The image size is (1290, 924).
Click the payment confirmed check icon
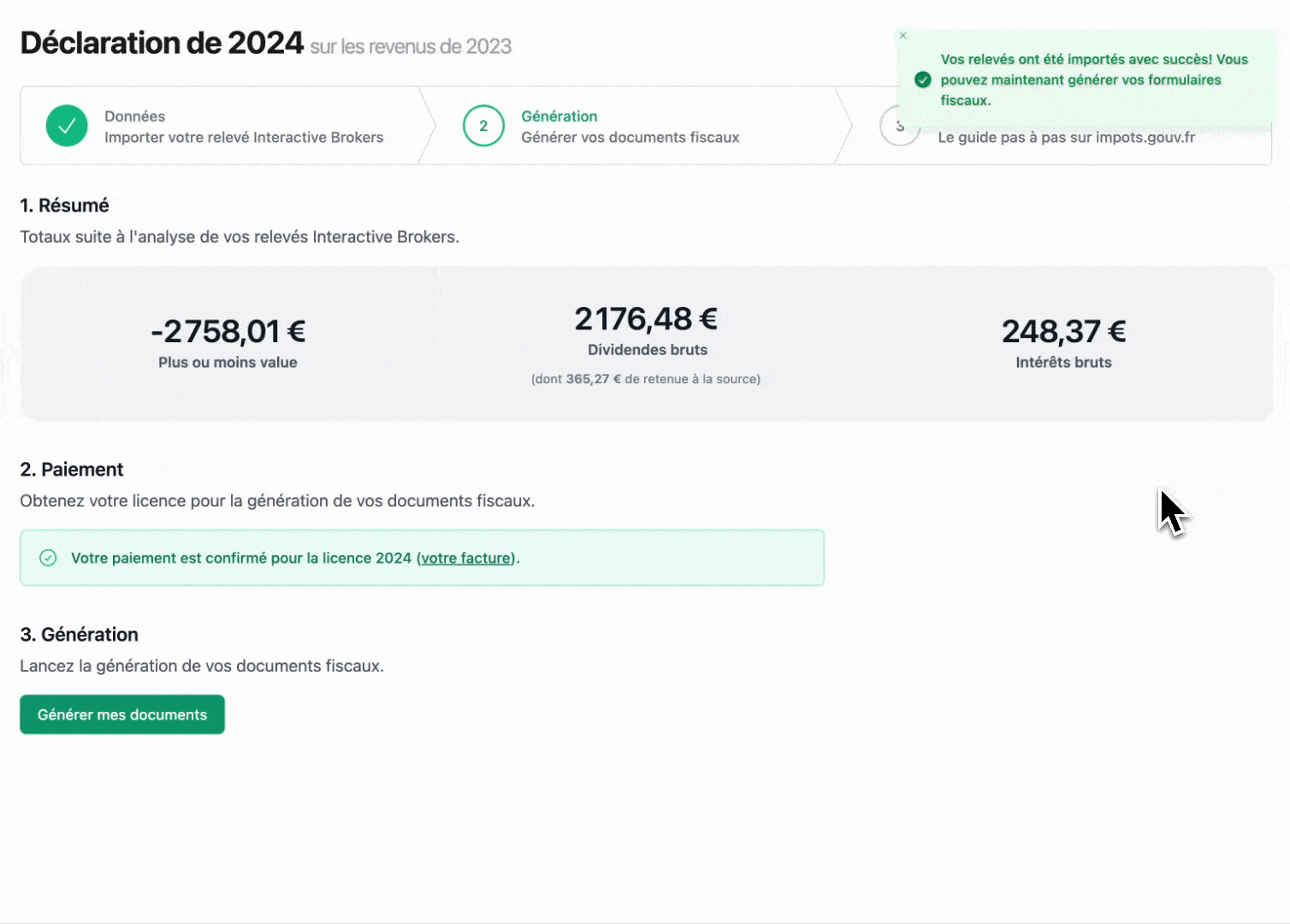[49, 558]
